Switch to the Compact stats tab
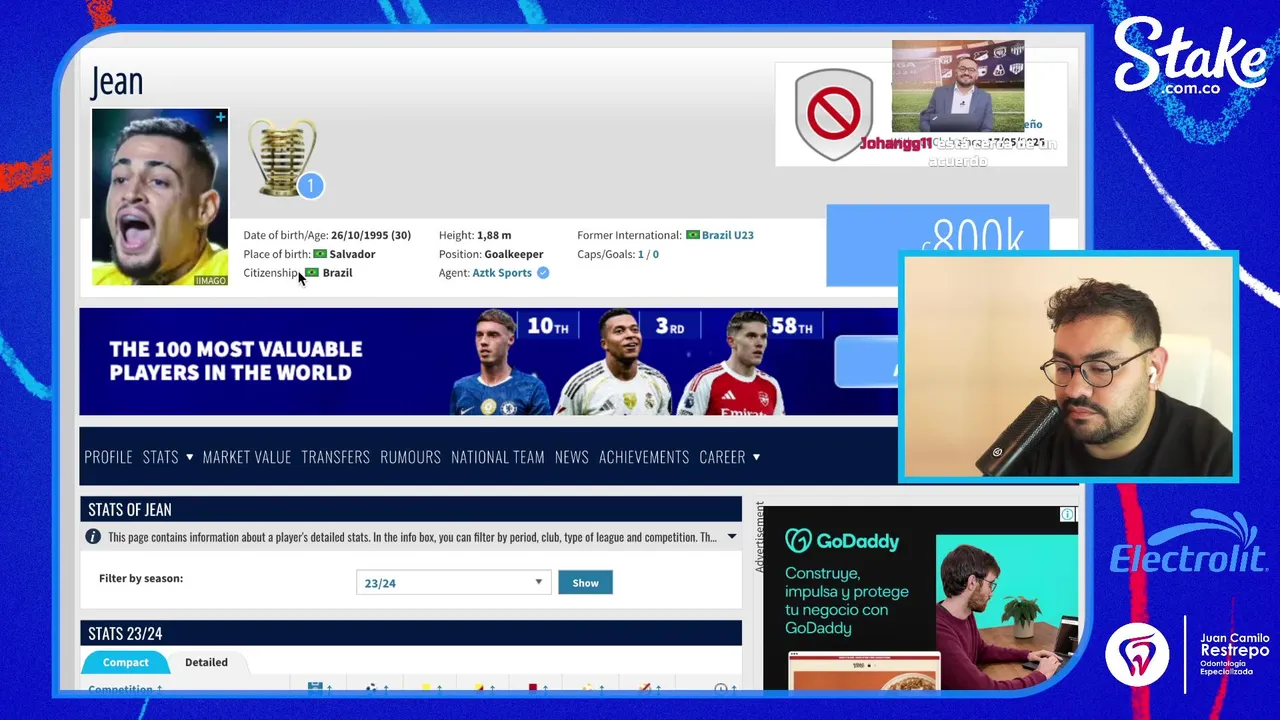The height and width of the screenshot is (720, 1280). point(126,662)
